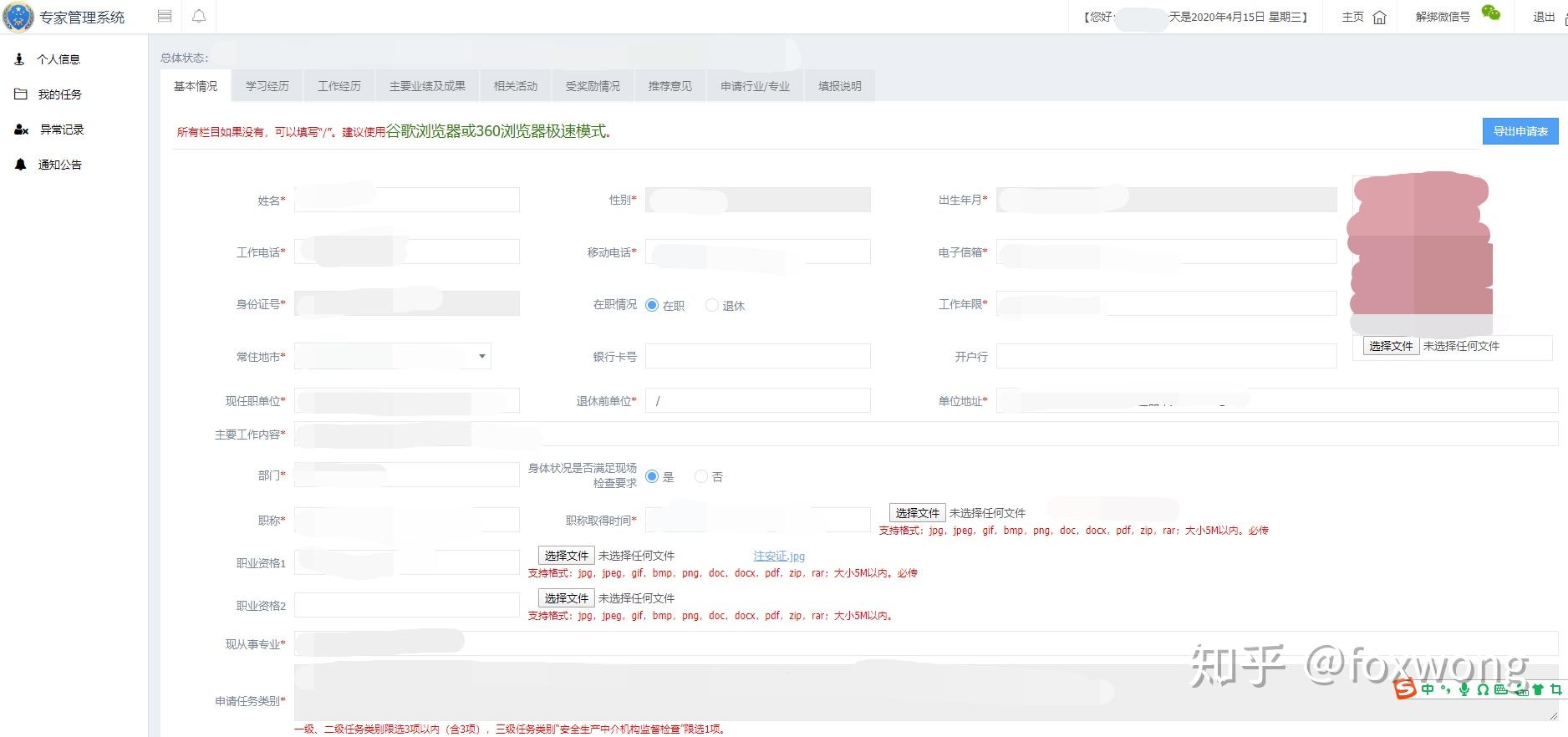Click the 异常记录 user icon
The image size is (1568, 737).
tap(22, 130)
